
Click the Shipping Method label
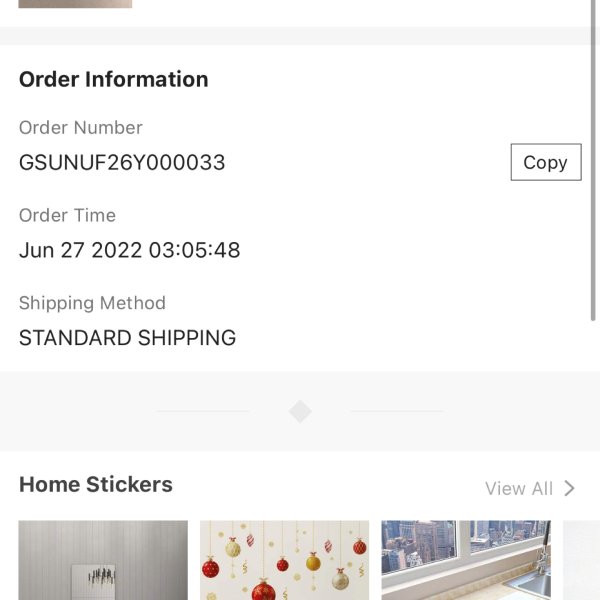pos(92,303)
